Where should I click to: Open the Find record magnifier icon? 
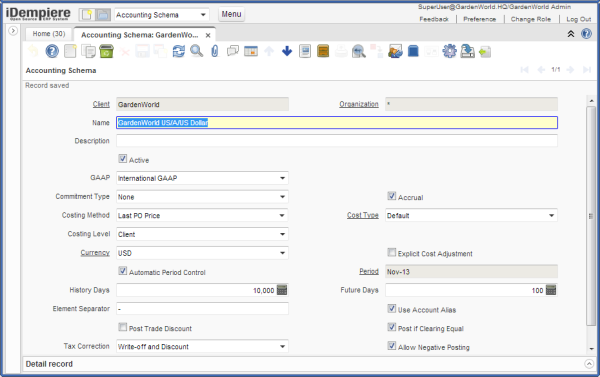click(197, 51)
